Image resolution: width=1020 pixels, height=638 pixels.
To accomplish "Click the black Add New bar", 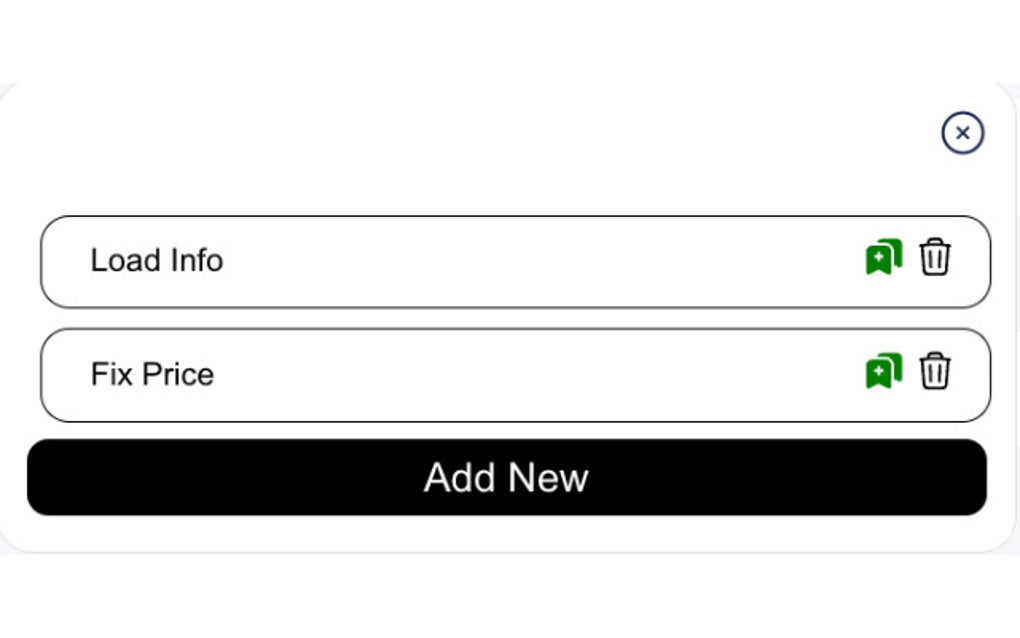I will [508, 478].
